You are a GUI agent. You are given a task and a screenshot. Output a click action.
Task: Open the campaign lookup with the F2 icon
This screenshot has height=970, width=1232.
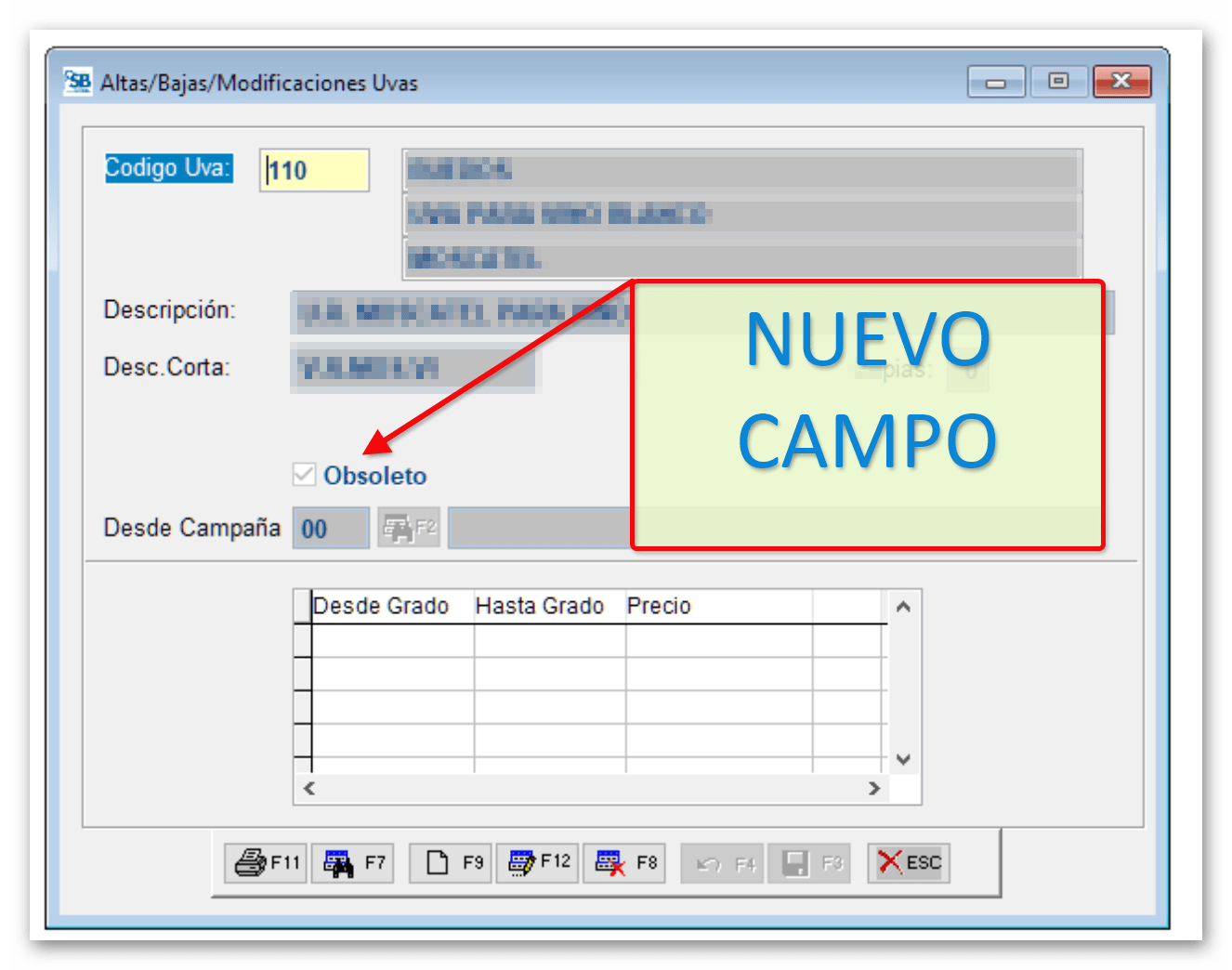(x=409, y=528)
